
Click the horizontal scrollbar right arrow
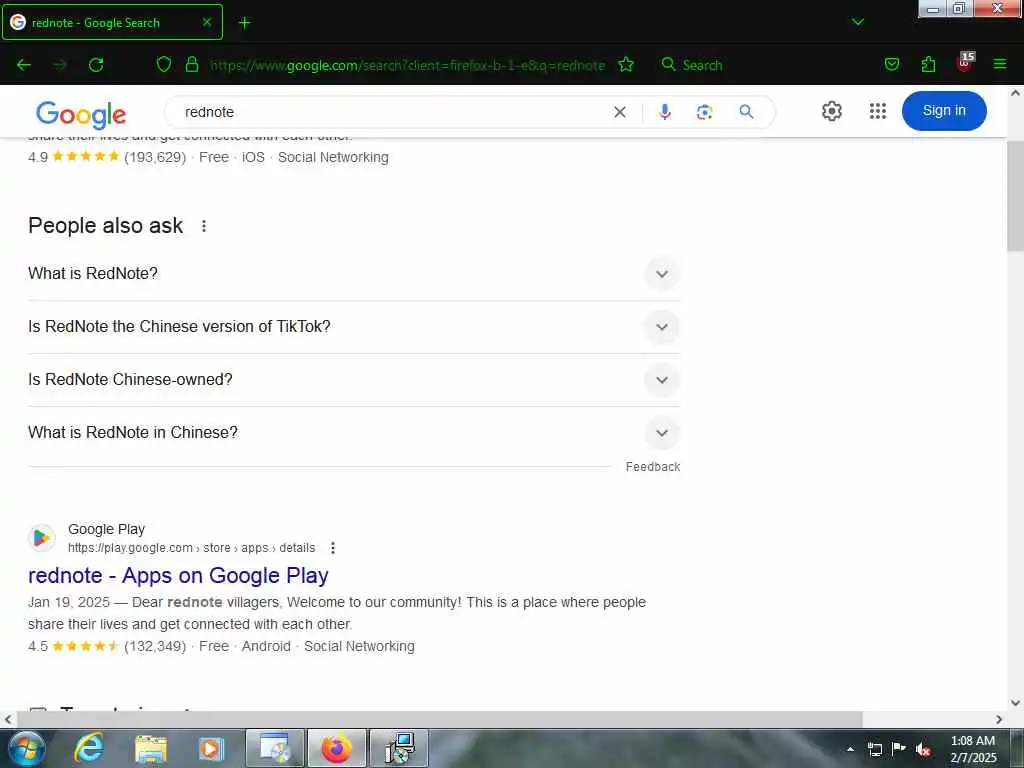coord(999,719)
